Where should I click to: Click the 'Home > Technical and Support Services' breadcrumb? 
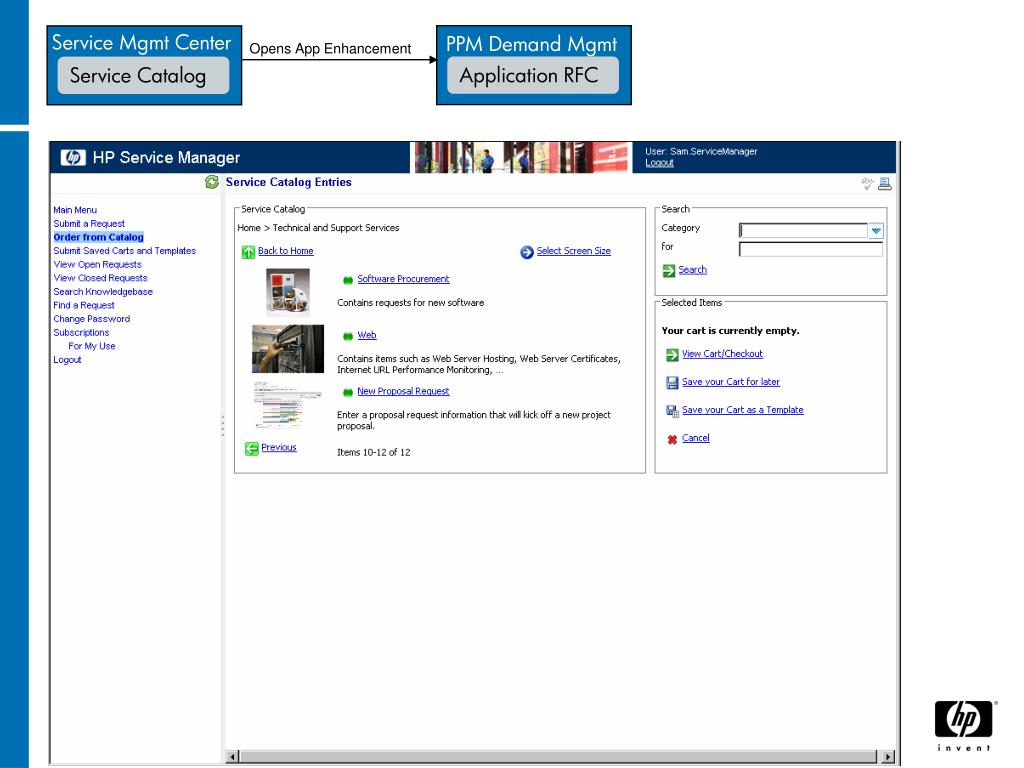click(x=318, y=228)
